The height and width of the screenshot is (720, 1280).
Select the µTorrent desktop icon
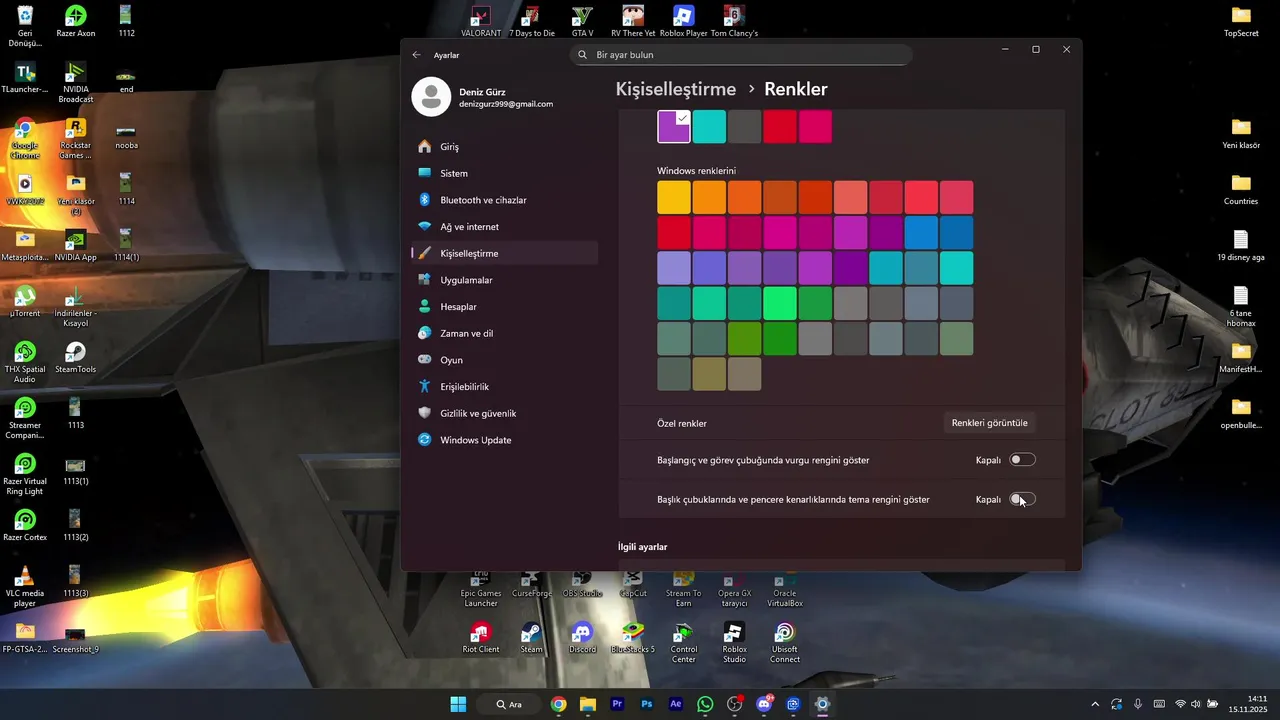[x=25, y=301]
